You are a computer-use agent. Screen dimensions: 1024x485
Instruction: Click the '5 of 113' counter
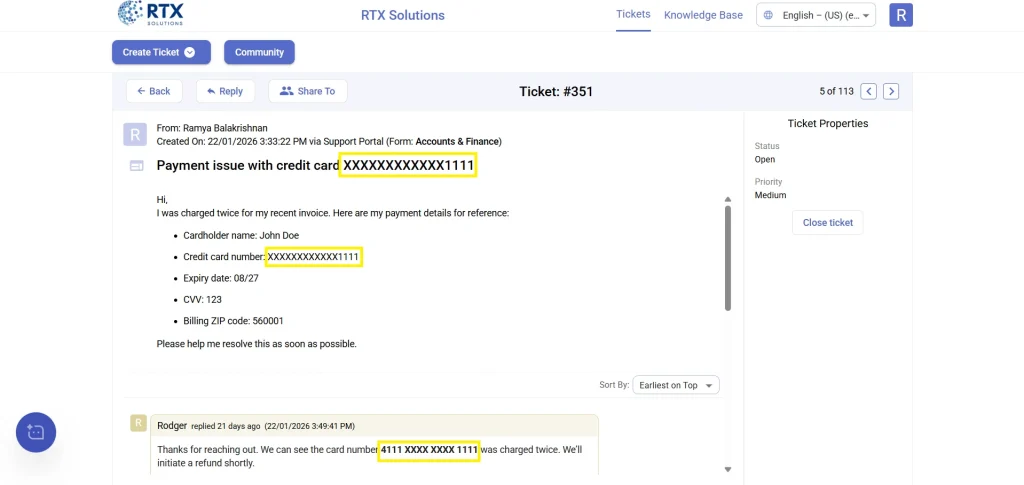pyautogui.click(x=837, y=91)
